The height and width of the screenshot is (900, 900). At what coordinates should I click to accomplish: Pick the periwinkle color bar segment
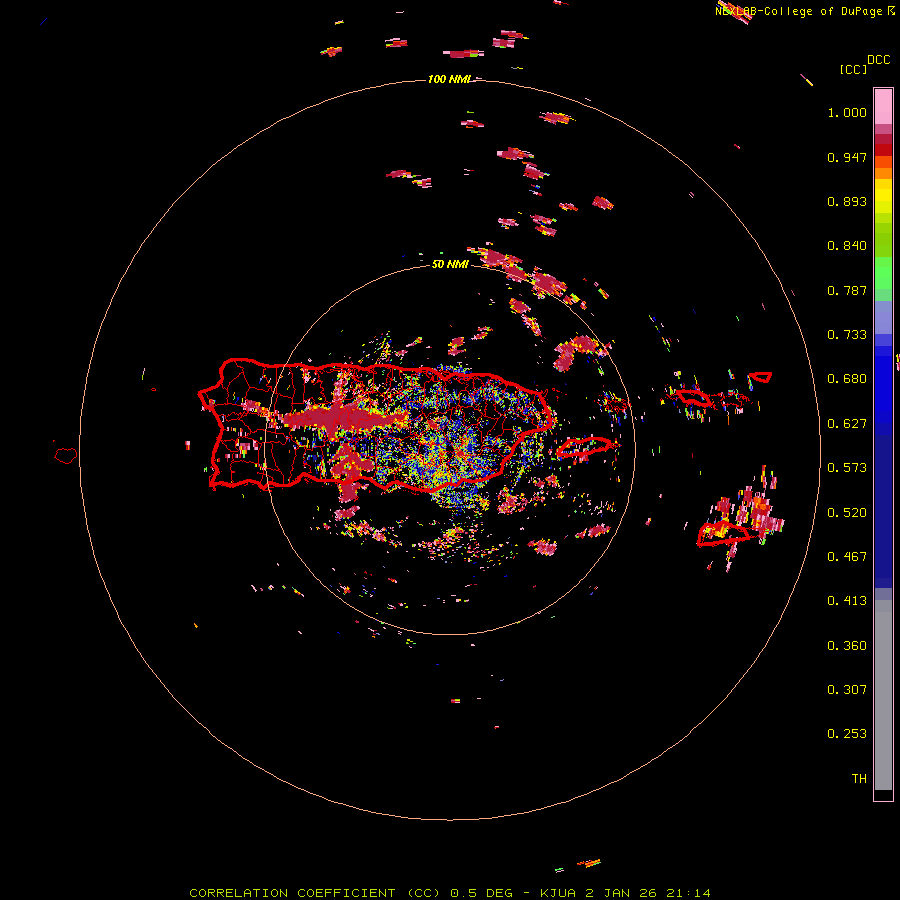883,318
